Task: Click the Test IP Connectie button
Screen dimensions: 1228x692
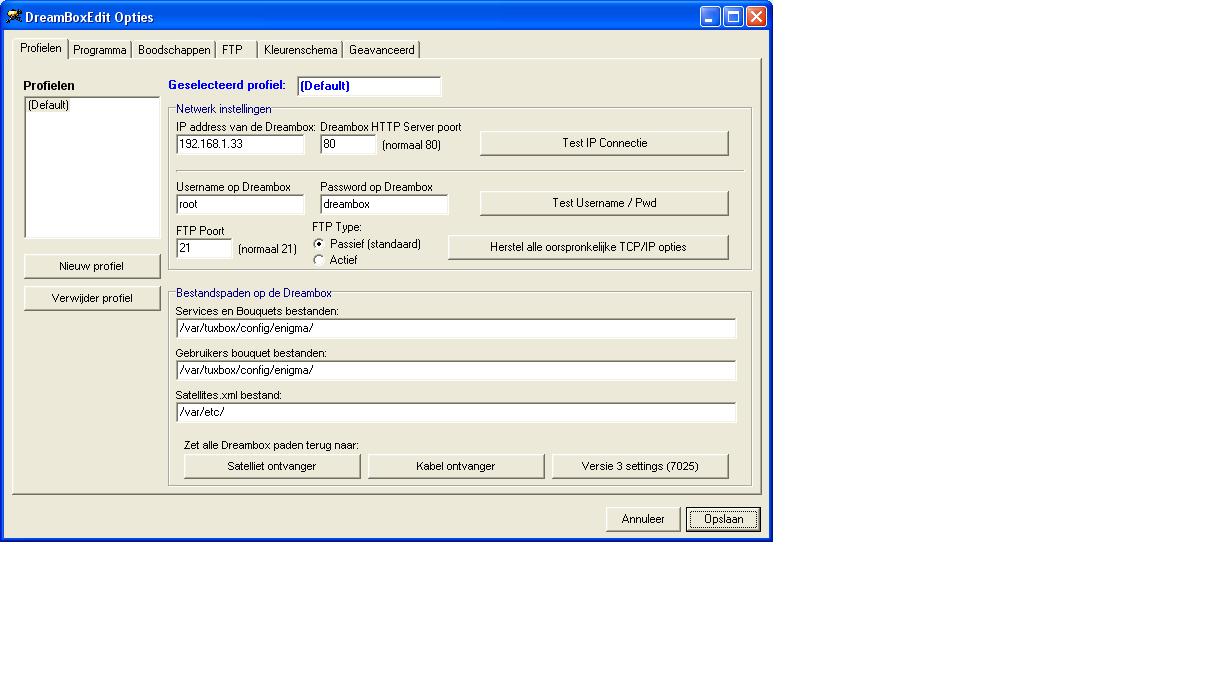Action: tap(604, 143)
